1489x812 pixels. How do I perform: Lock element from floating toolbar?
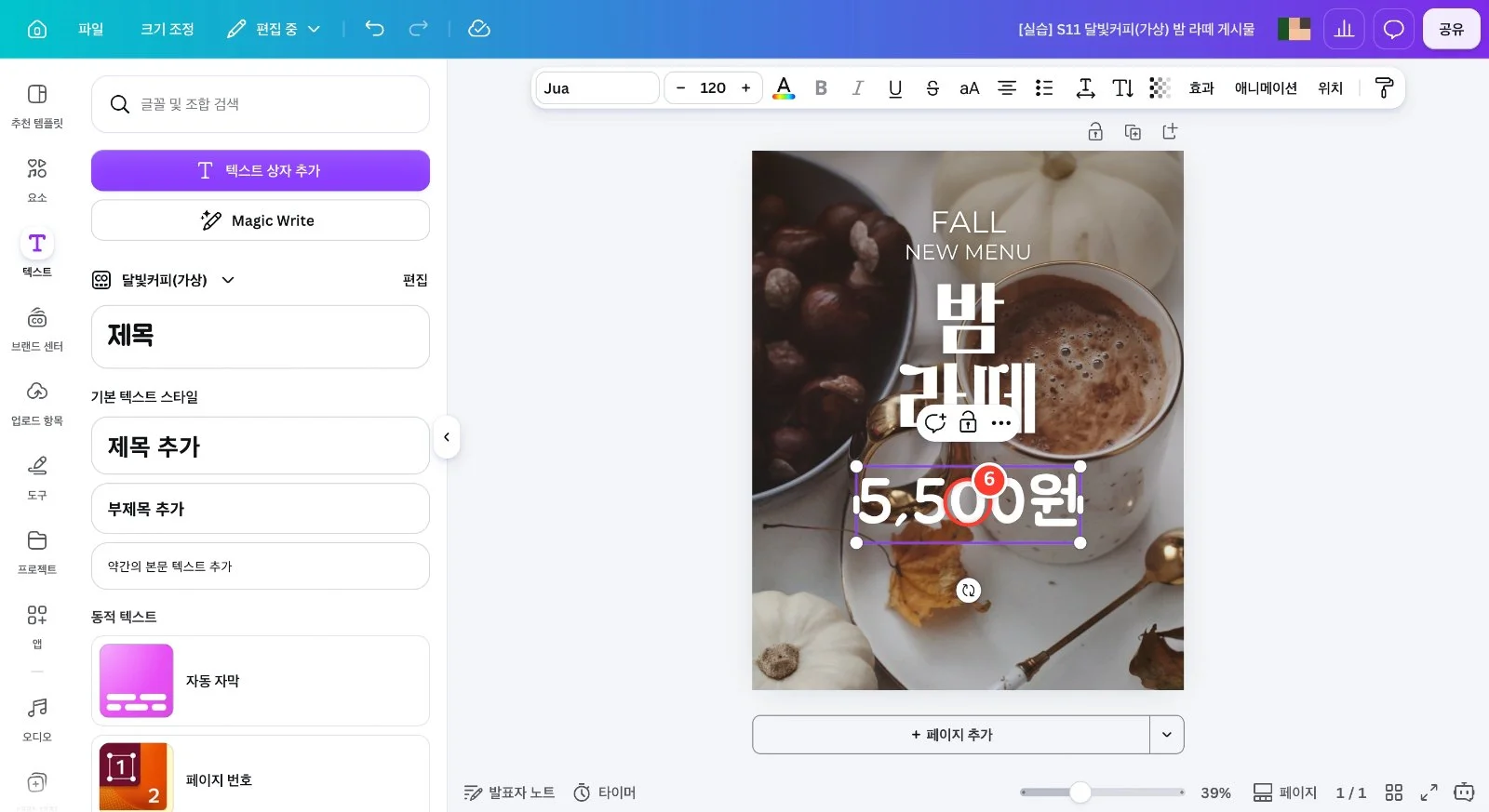(x=968, y=423)
